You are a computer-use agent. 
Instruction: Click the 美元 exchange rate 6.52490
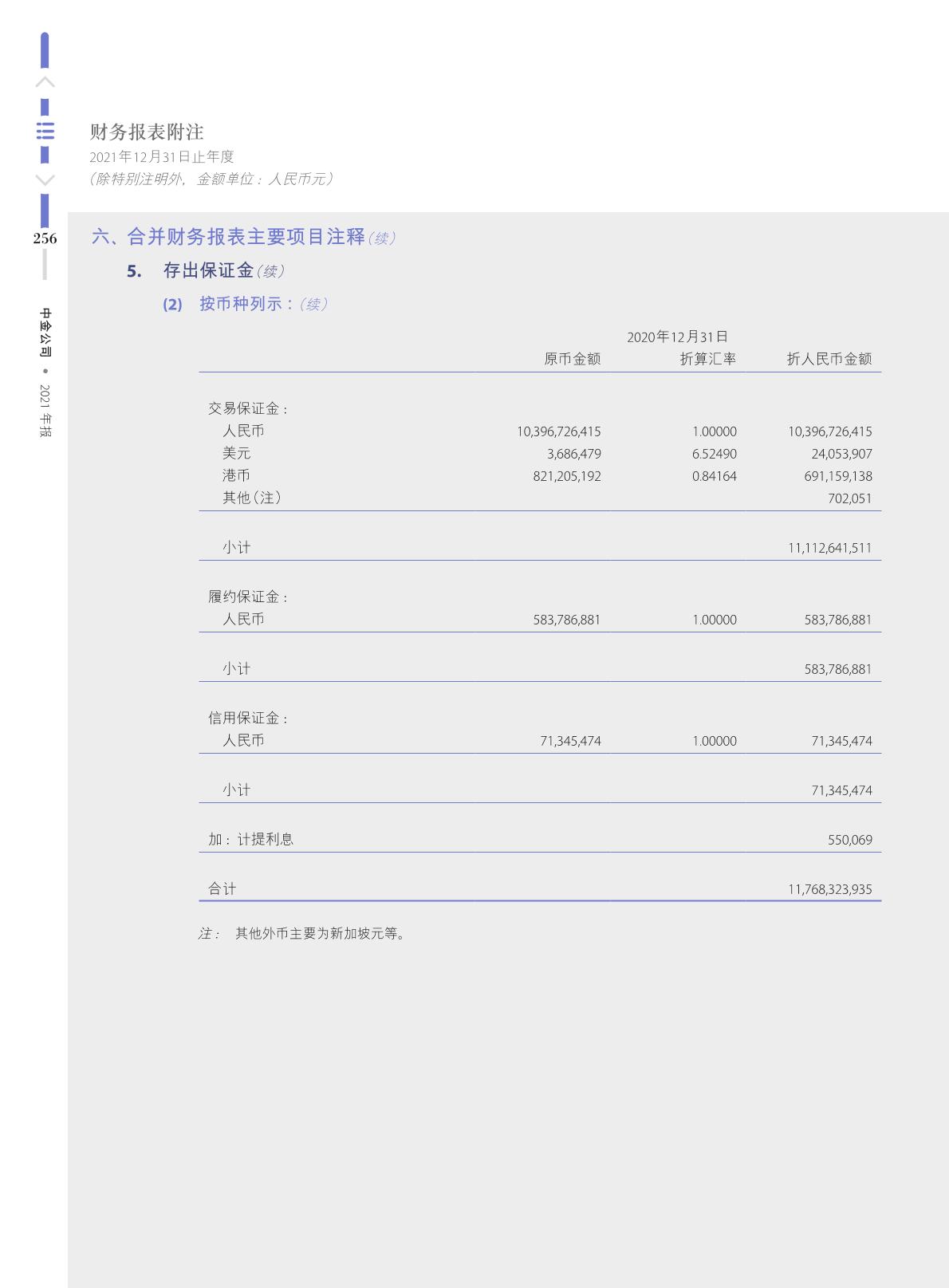714,454
